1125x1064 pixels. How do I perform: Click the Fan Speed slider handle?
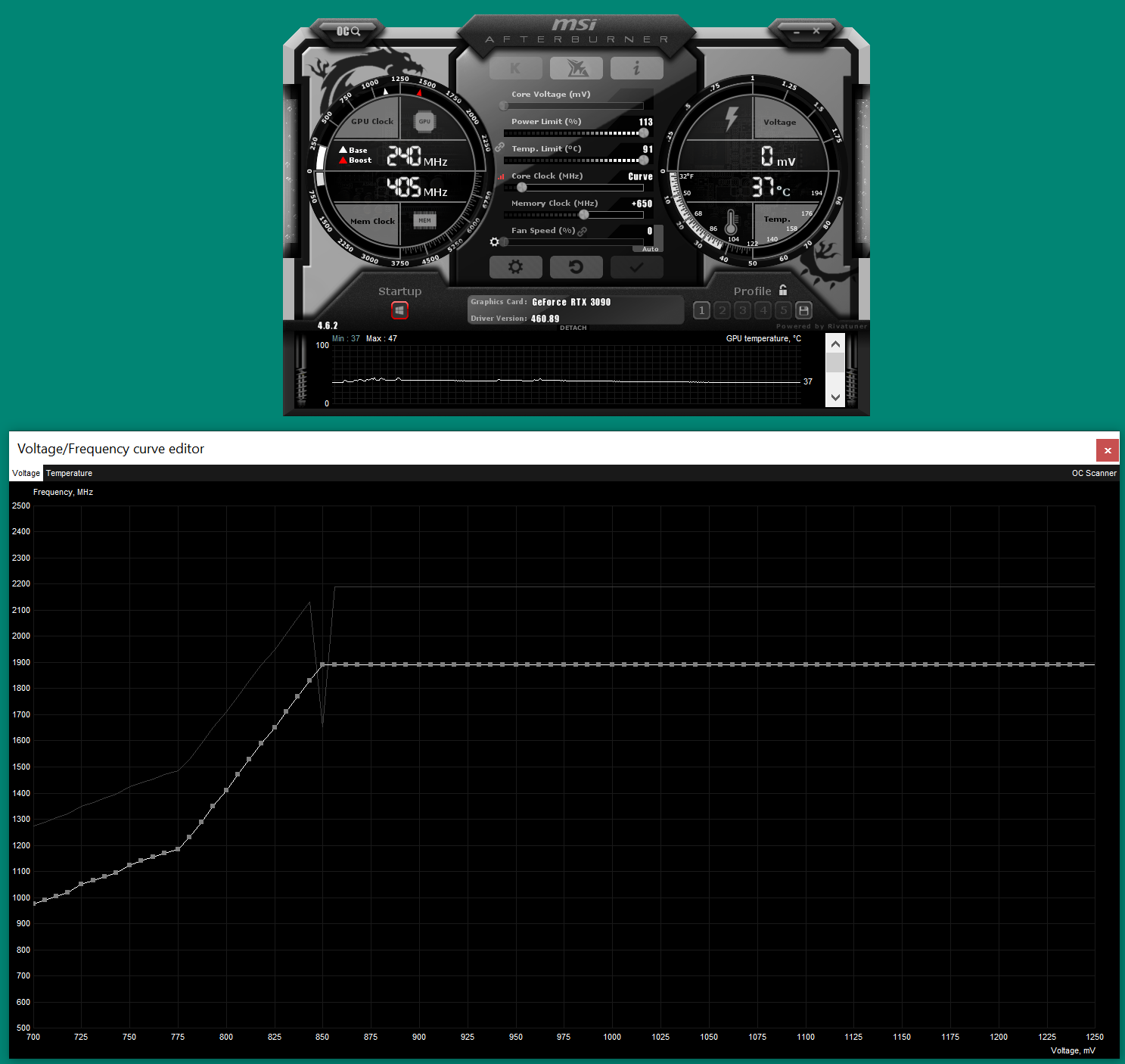pyautogui.click(x=505, y=242)
